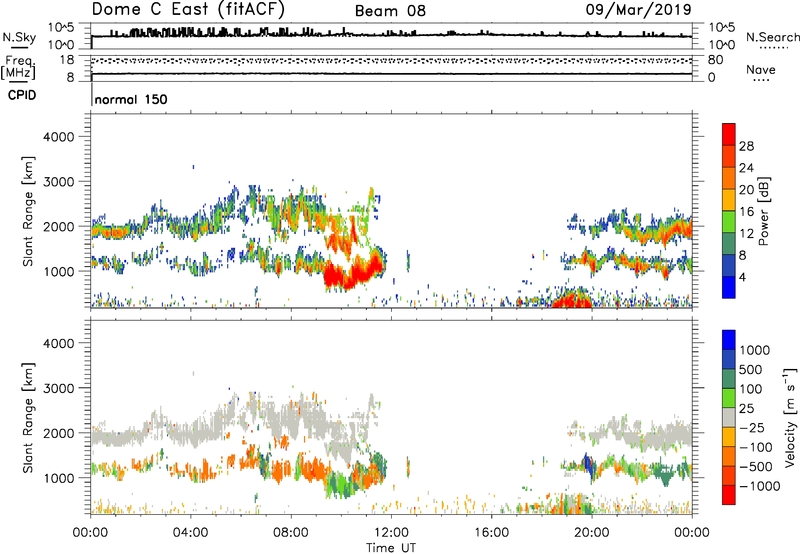
Task: Click the blue velocity patch near 20:00 UT
Action: tap(588, 467)
